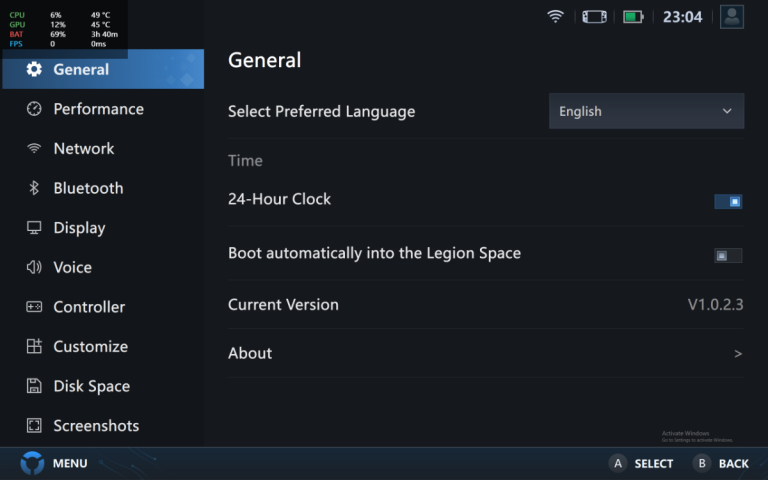The height and width of the screenshot is (480, 768).
Task: Click the Disk Space floppy icon
Action: coord(34,386)
